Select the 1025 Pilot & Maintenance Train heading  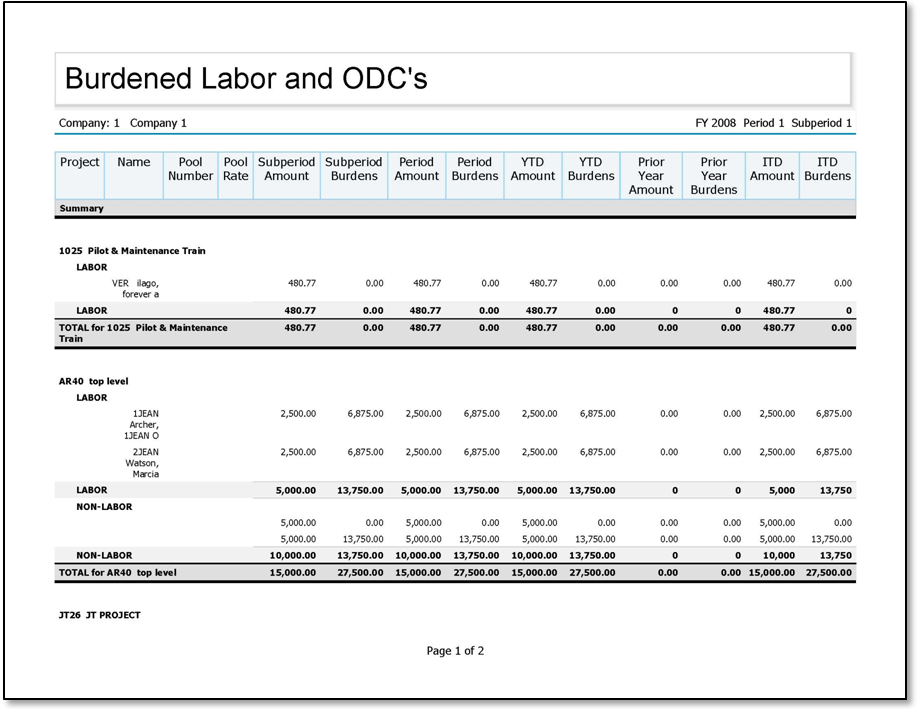point(132,251)
